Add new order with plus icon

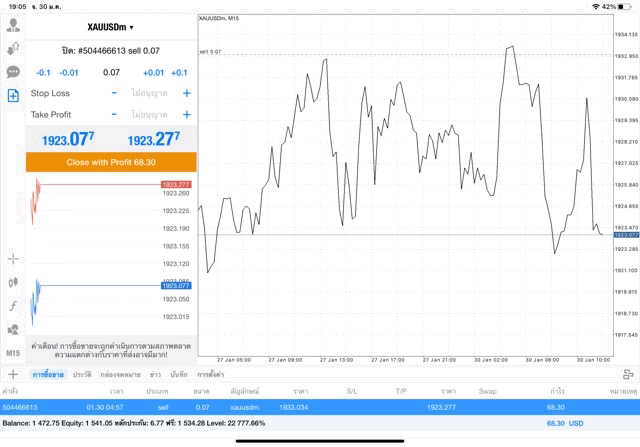pyautogui.click(x=13, y=374)
